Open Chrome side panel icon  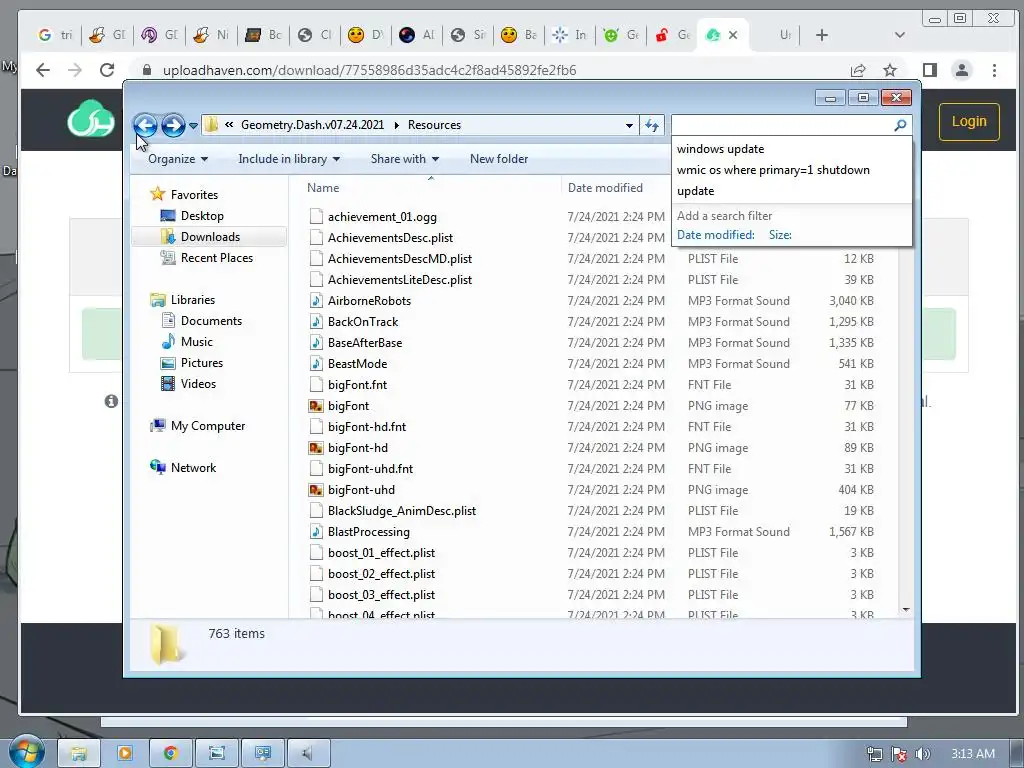(930, 70)
